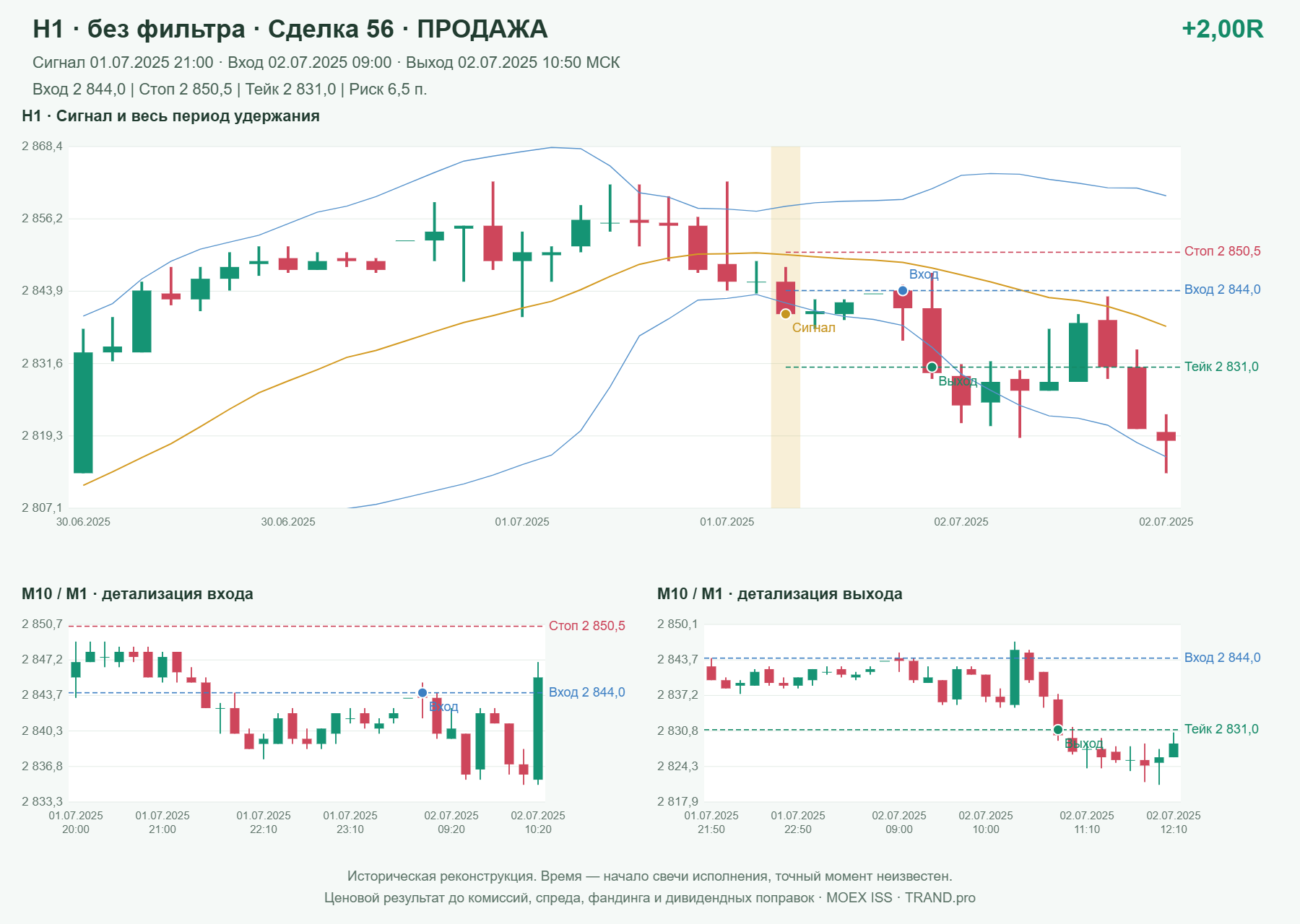Click the title 'H1 · без фильтра · Сделка 56 · ПРОДАЖА'
This screenshot has height=924, width=1300.
point(290,29)
